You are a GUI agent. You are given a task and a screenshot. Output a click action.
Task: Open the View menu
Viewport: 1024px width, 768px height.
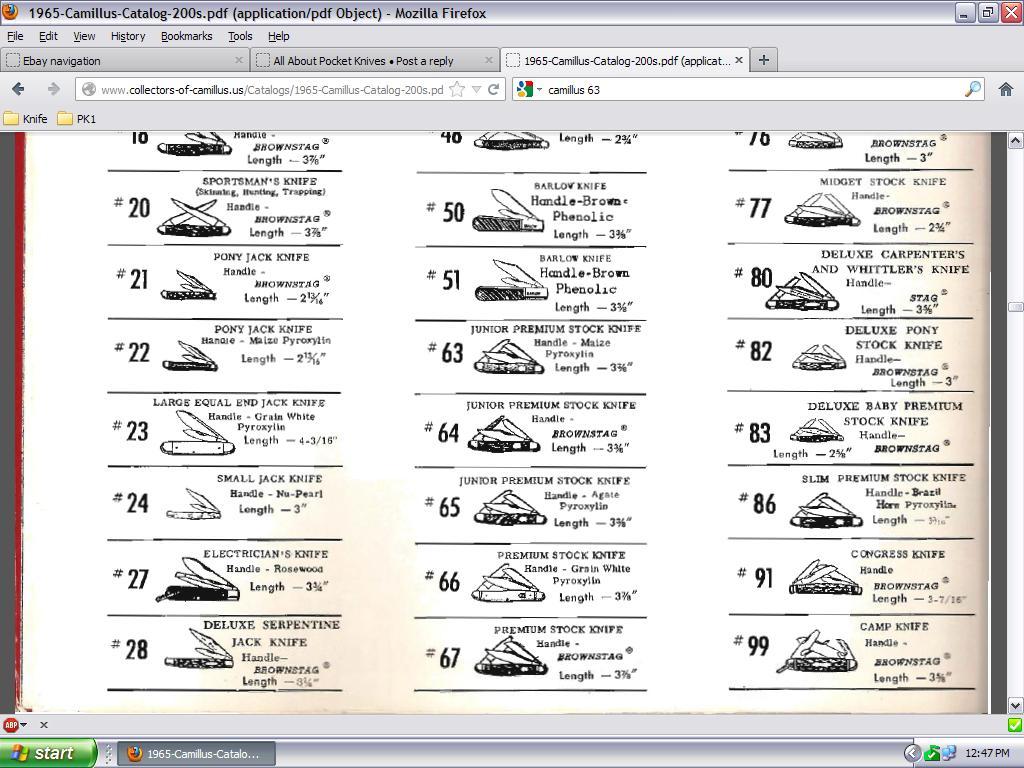(84, 36)
